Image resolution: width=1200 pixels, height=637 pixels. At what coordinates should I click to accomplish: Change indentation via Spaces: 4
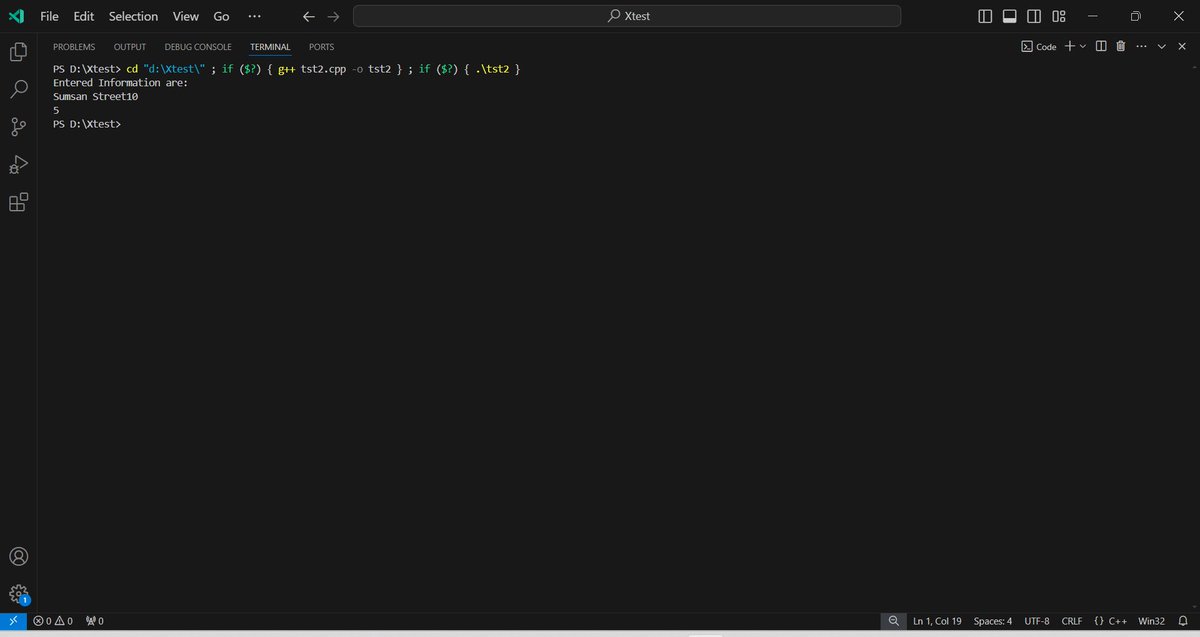[x=993, y=621]
